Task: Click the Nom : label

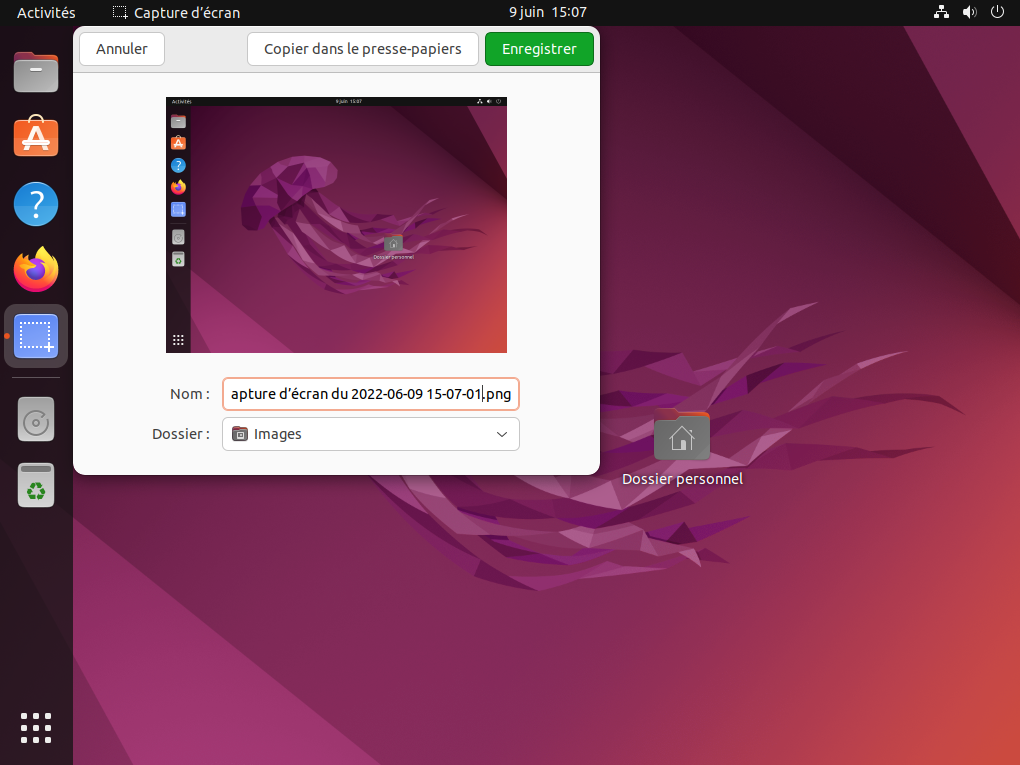Action: [x=190, y=394]
